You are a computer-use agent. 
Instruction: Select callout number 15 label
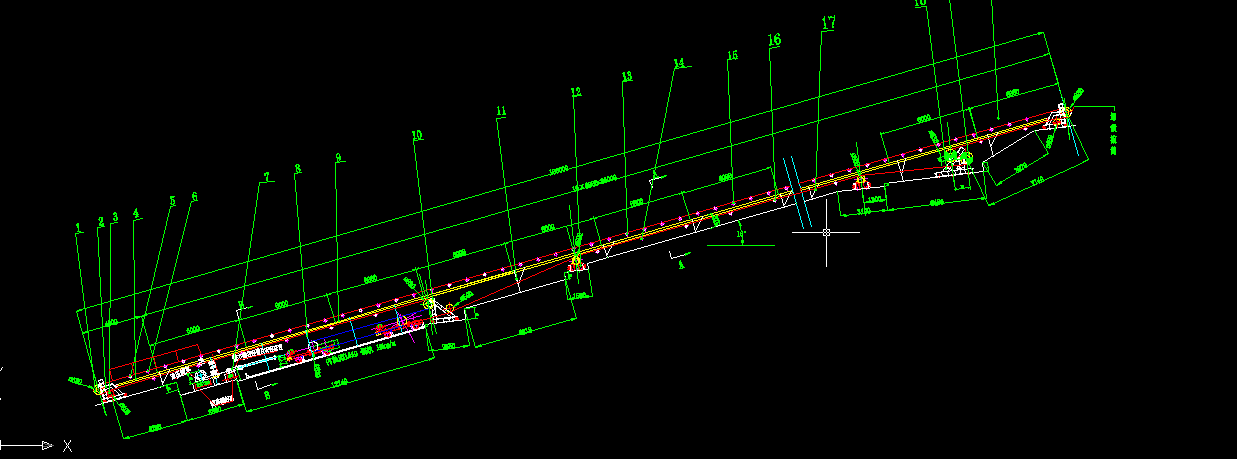click(x=732, y=56)
